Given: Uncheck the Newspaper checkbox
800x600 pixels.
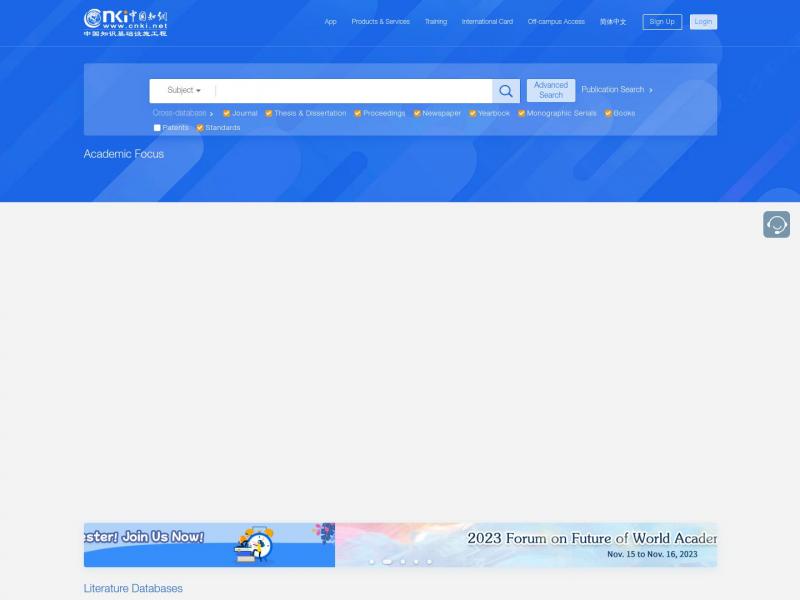Looking at the screenshot, I should click(417, 114).
